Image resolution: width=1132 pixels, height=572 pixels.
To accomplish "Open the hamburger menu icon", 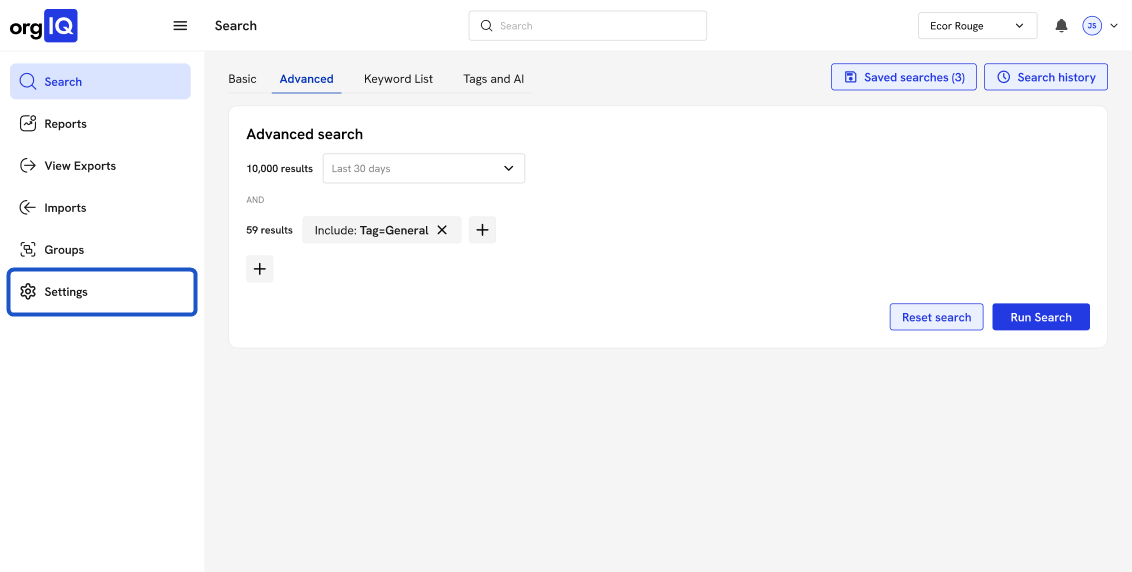I will pyautogui.click(x=180, y=26).
